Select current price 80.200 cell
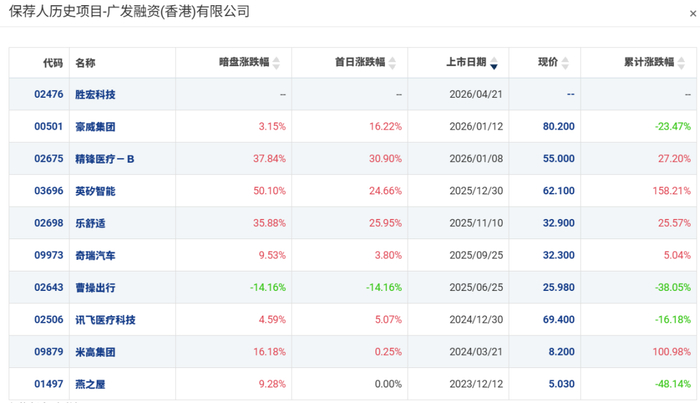700x403 pixels. [x=558, y=126]
